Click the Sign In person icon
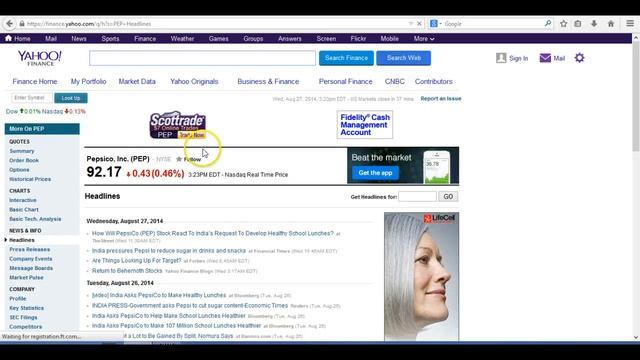 (x=501, y=58)
